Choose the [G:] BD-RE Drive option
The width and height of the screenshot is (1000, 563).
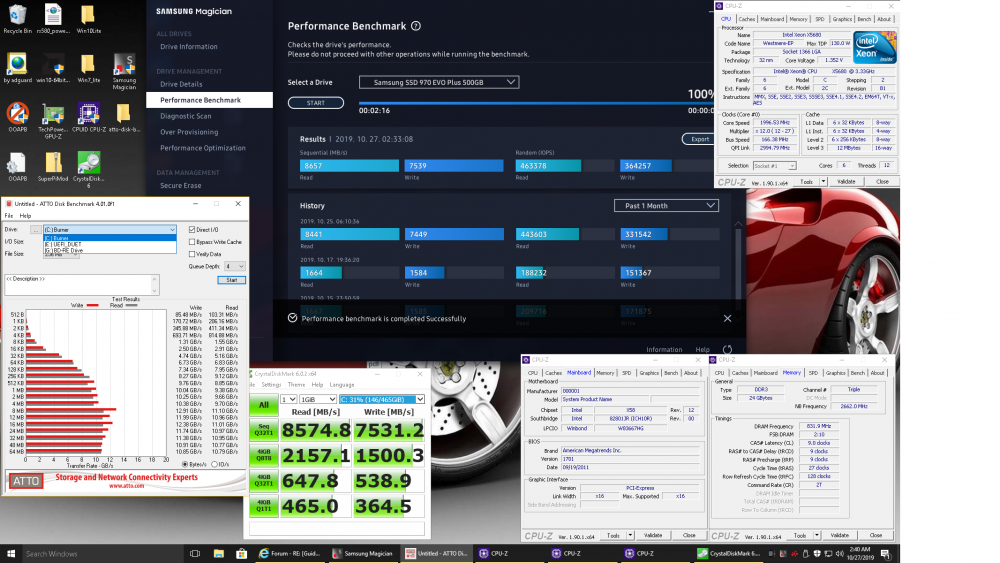(x=110, y=251)
